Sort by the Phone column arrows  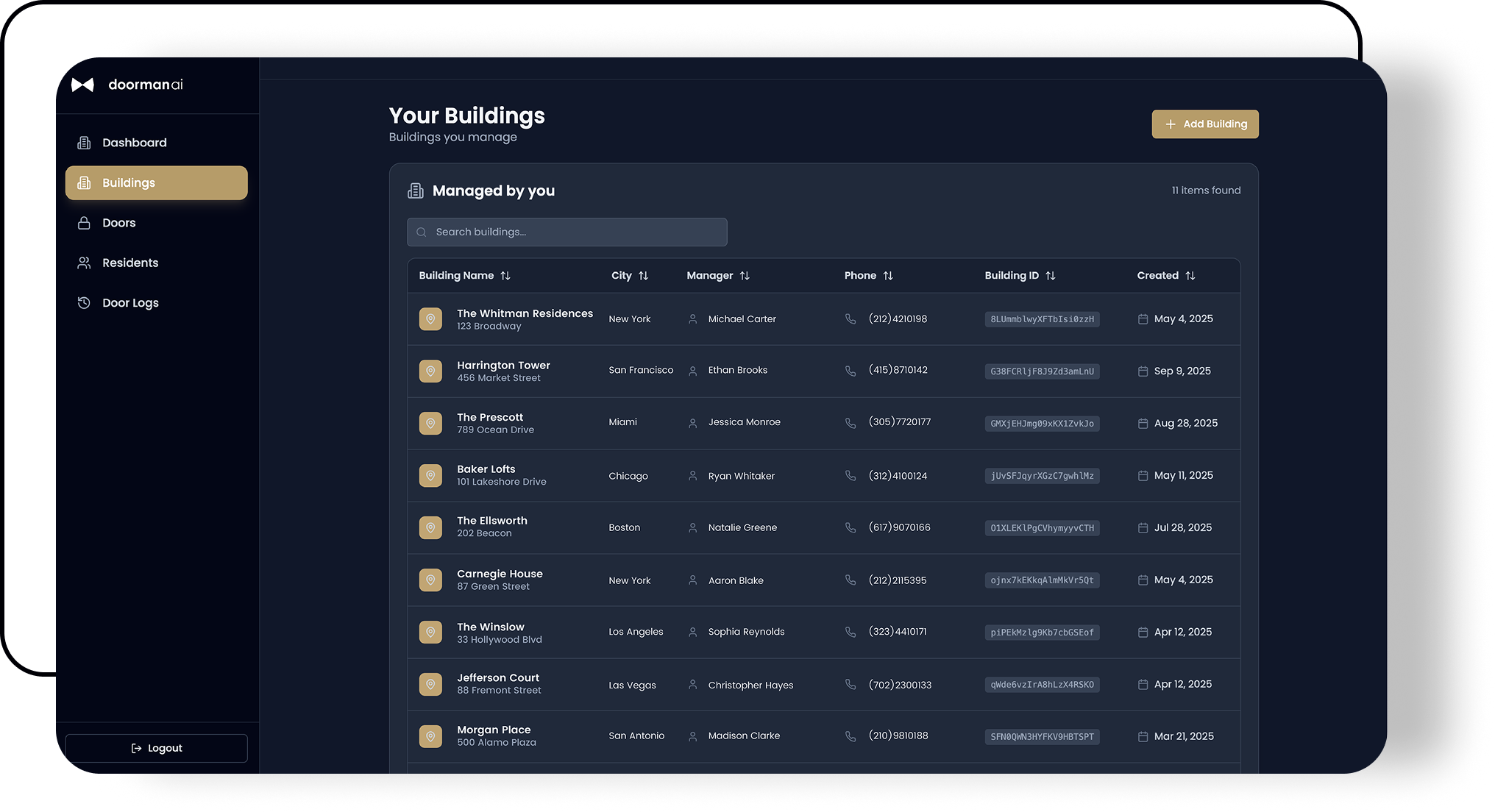point(888,276)
